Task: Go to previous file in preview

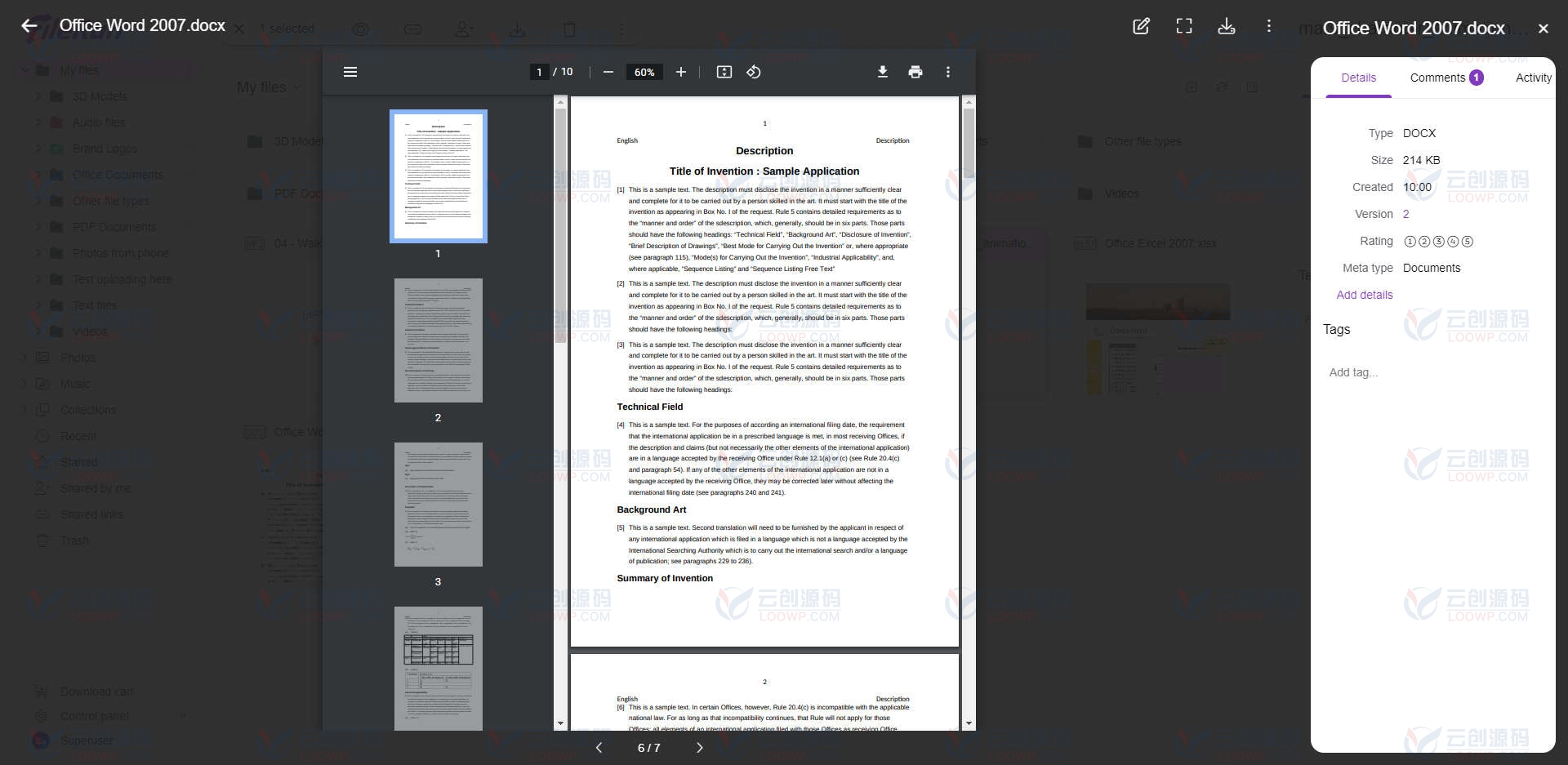Action: point(599,748)
